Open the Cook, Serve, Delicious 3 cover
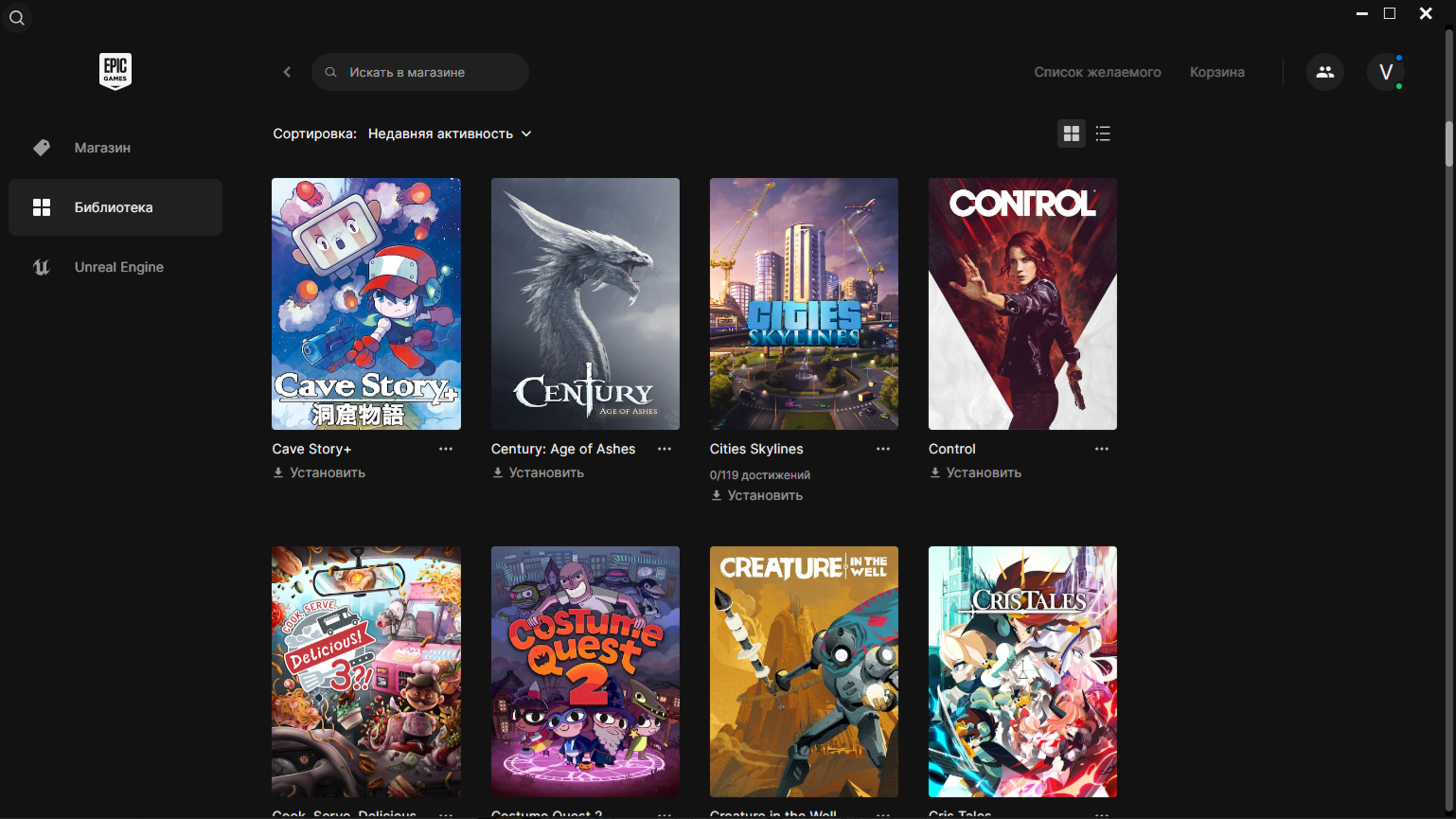The height and width of the screenshot is (819, 1456). pyautogui.click(x=366, y=671)
